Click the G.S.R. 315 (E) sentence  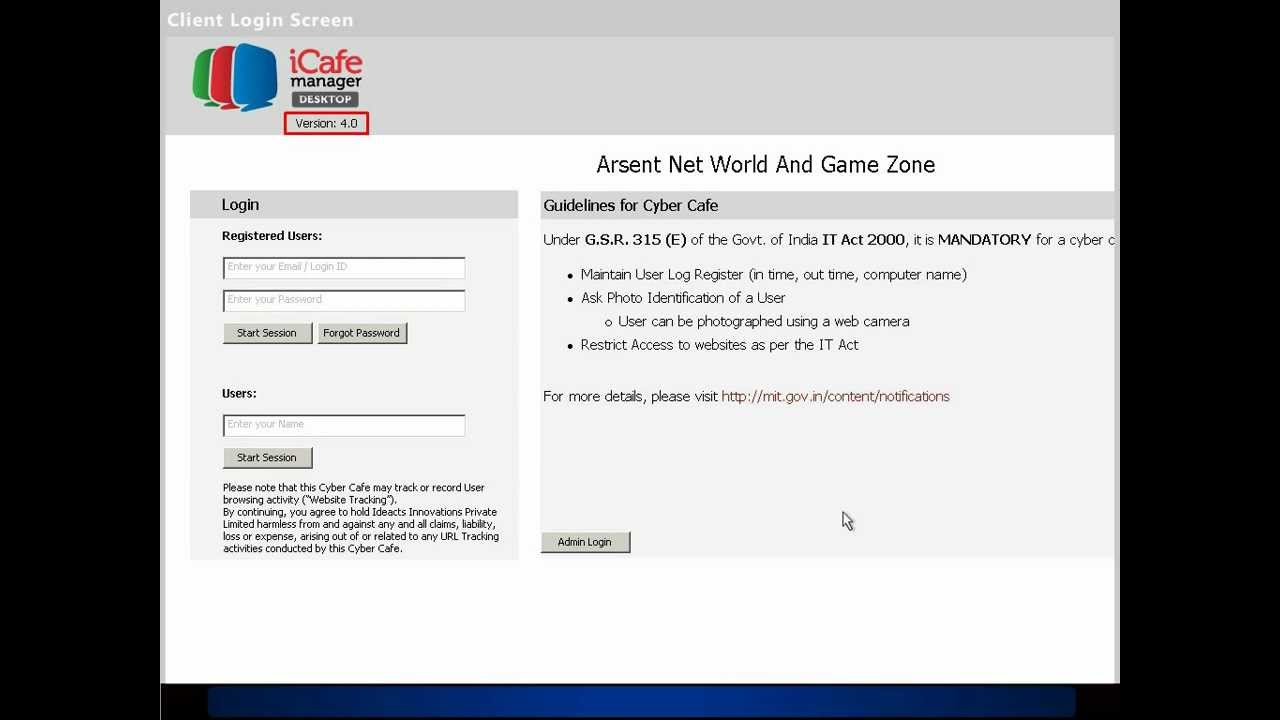point(828,240)
